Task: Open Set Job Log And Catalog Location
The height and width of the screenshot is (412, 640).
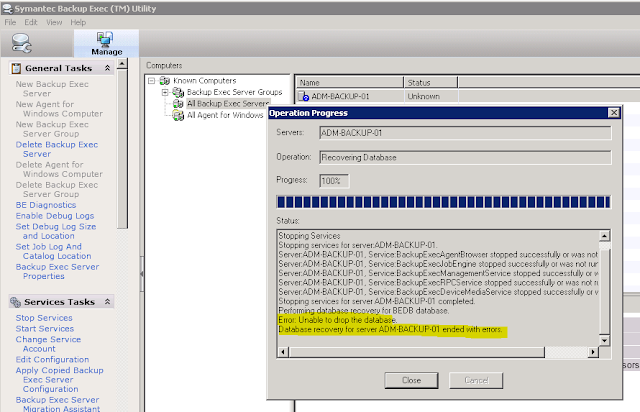Action: coord(53,251)
